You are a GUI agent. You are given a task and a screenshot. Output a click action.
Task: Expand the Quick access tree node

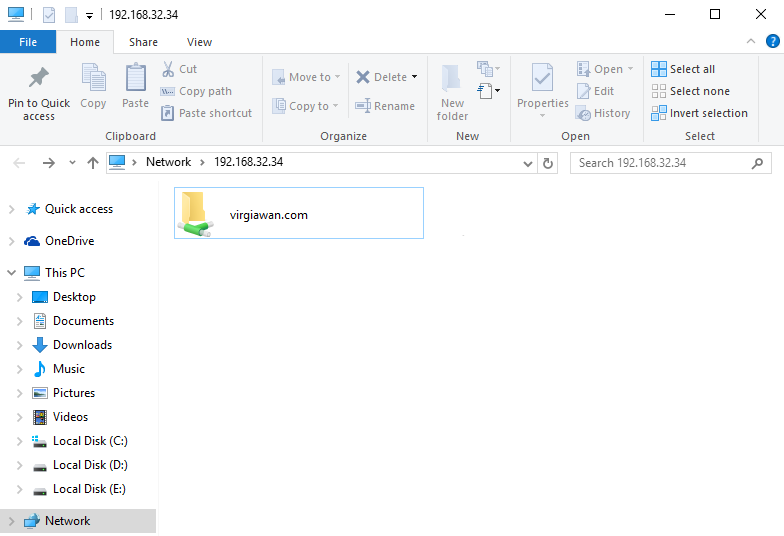(12, 209)
